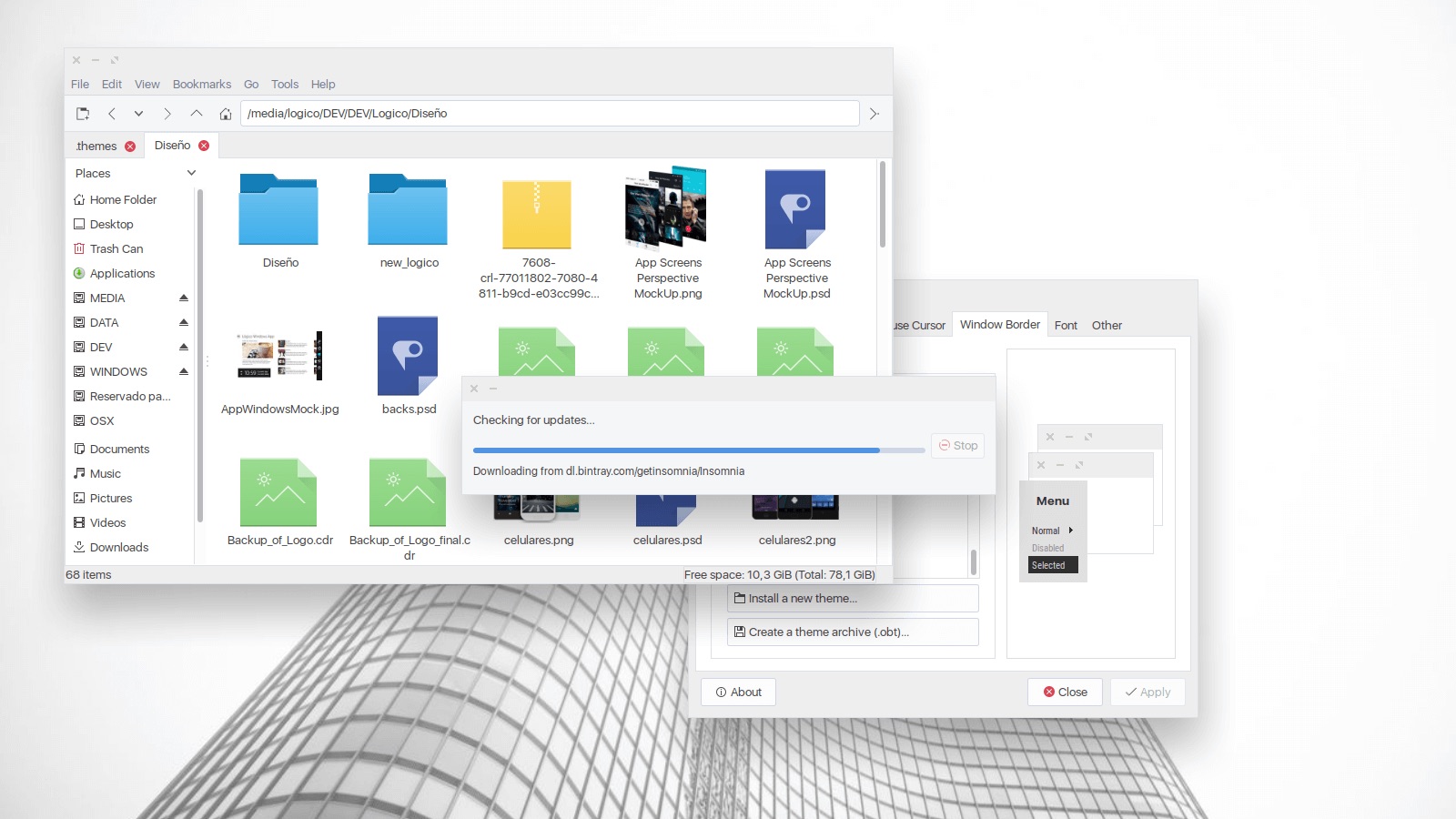
Task: Close the Diseño tab
Action: [204, 146]
